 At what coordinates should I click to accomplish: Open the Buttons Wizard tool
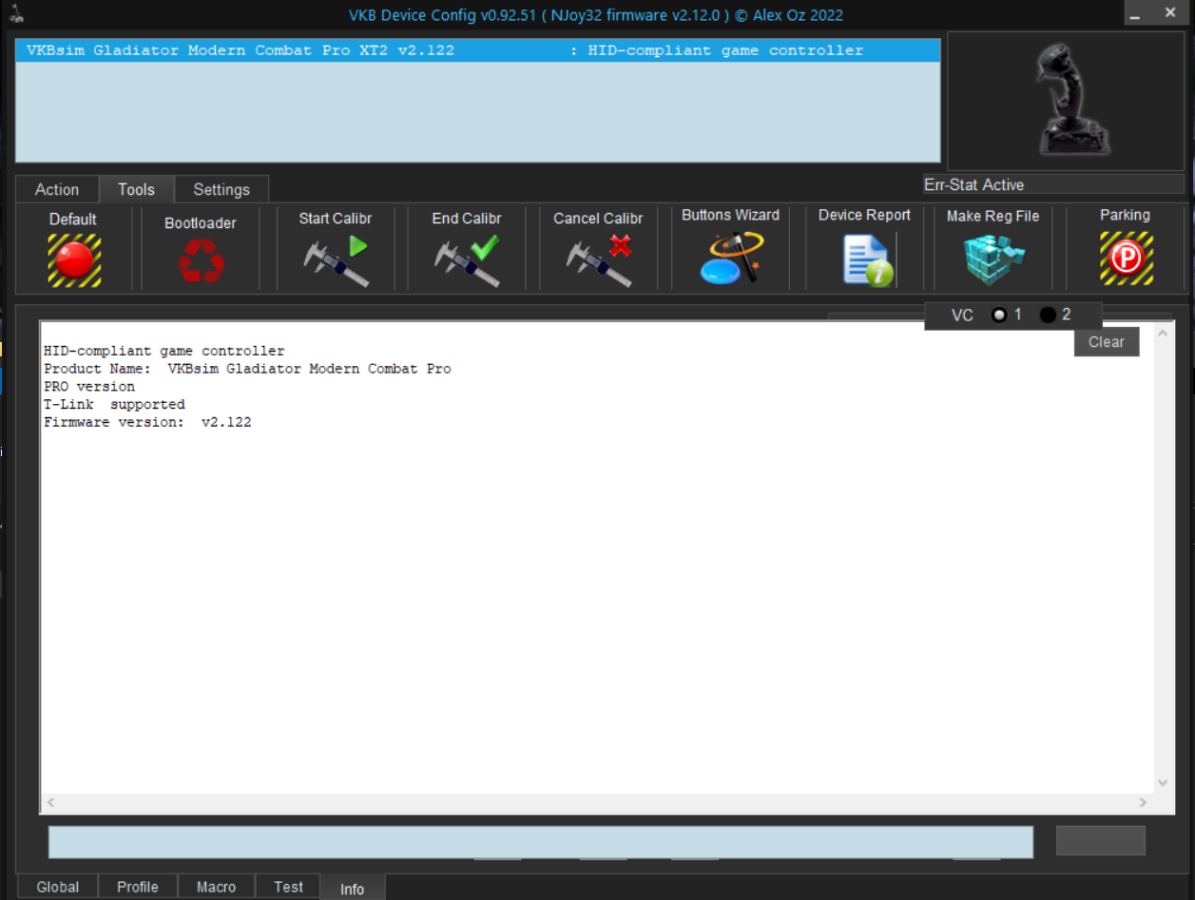(730, 259)
